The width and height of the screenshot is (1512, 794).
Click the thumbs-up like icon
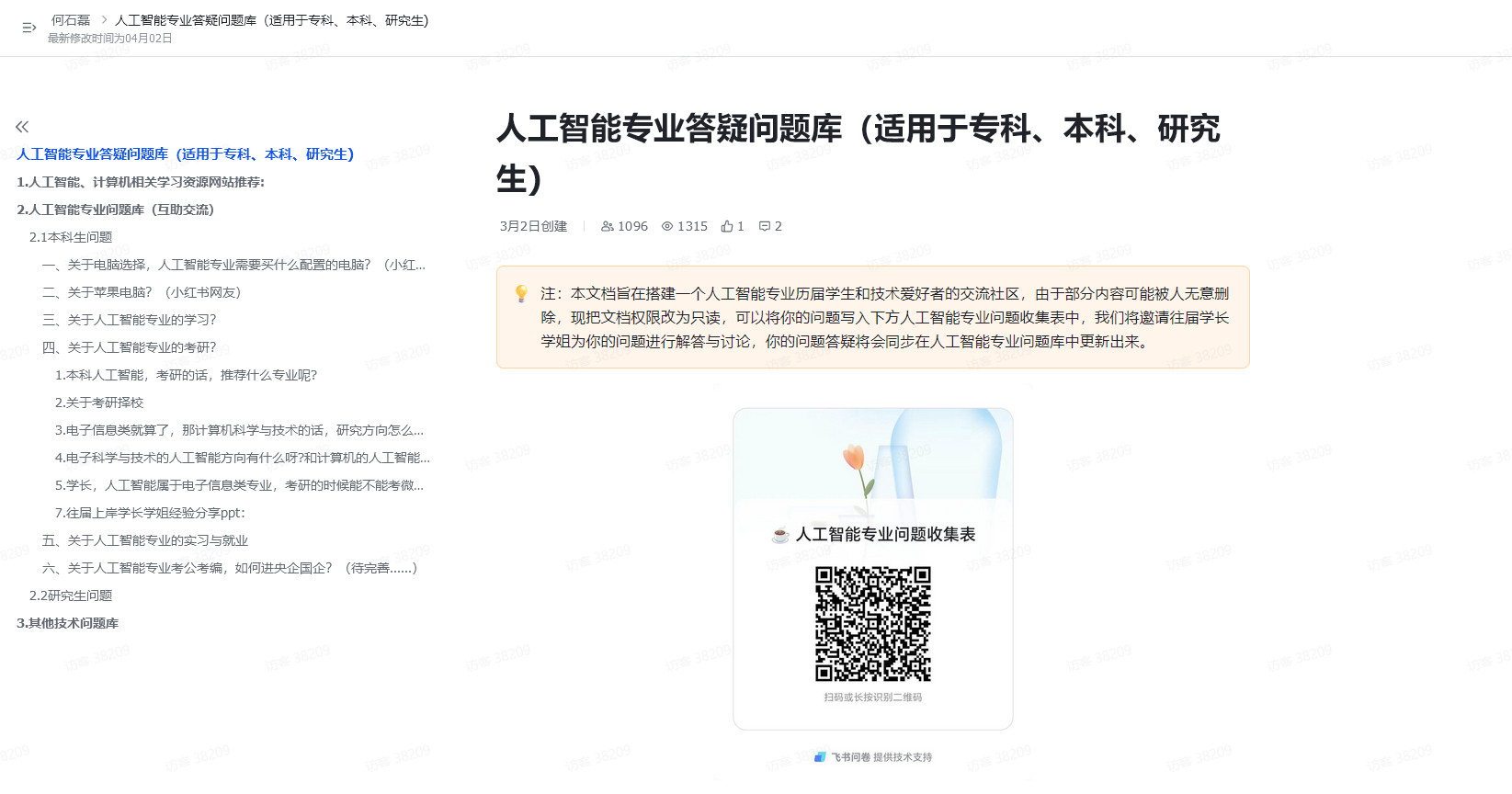(727, 226)
